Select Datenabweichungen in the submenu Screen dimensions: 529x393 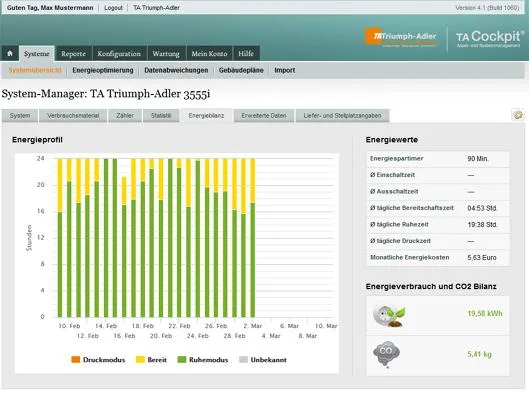click(176, 70)
